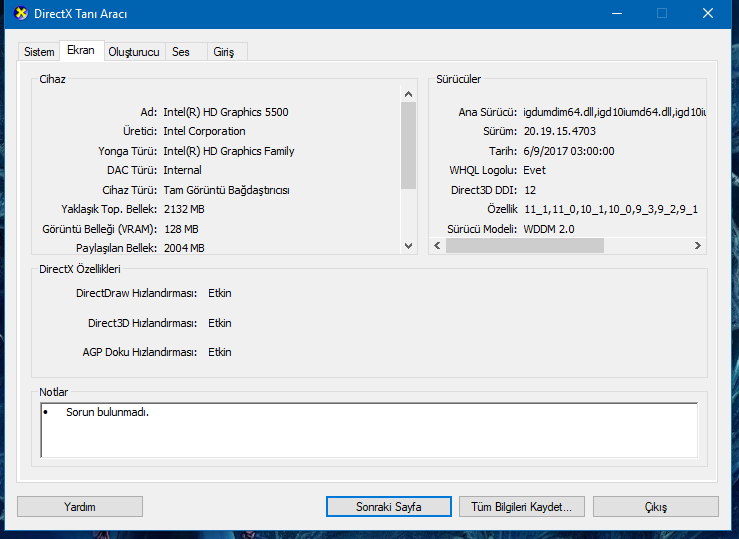Click Direct3D Hızlandırması Etkin value
The image size is (739, 539).
(220, 323)
